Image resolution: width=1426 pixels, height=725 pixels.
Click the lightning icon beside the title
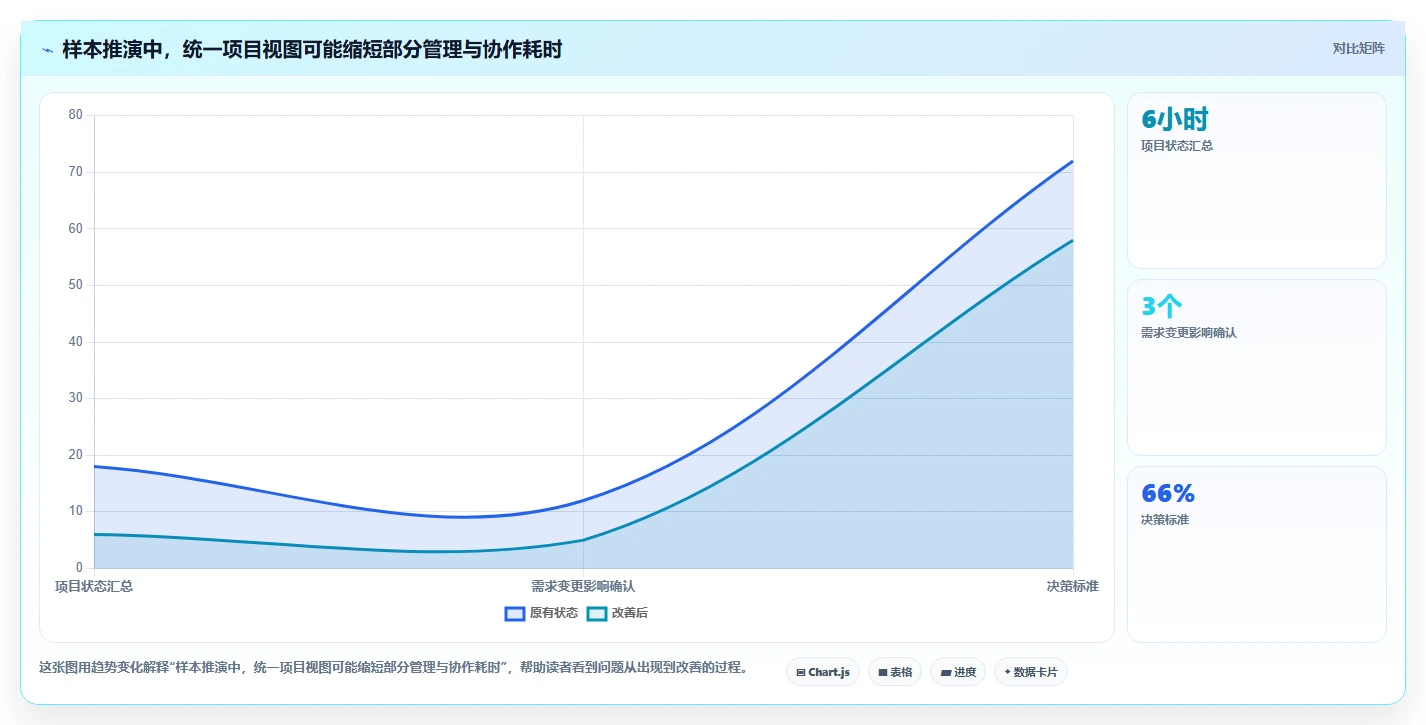(x=48, y=49)
